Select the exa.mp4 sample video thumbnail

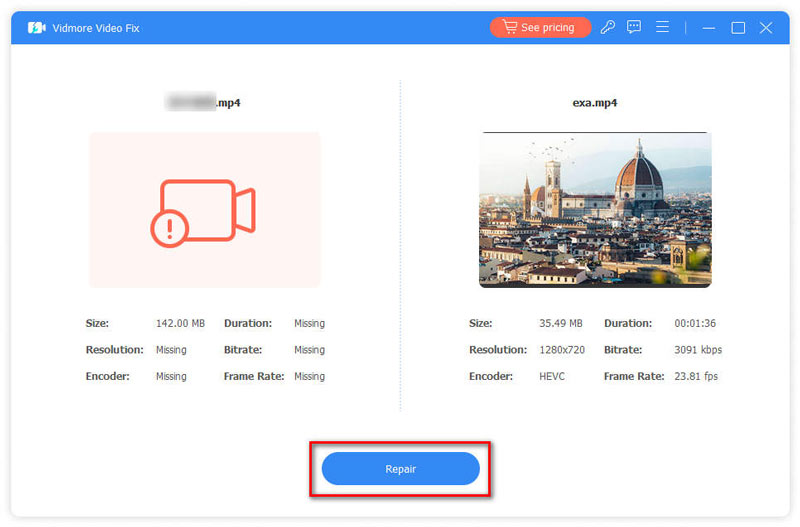595,210
